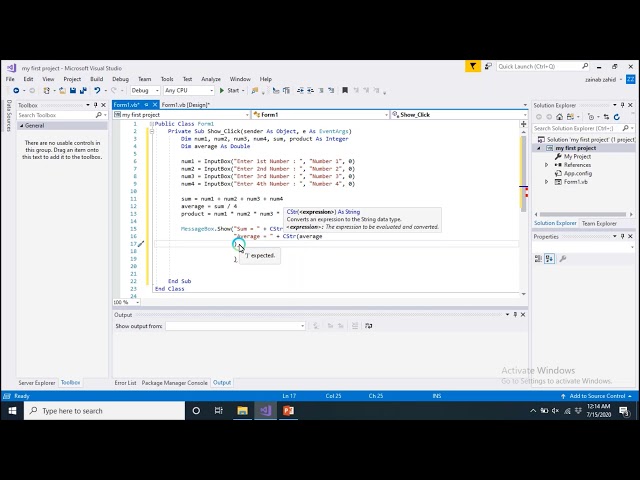
Task: Open Visual Studio from Windows taskbar
Action: [265, 411]
